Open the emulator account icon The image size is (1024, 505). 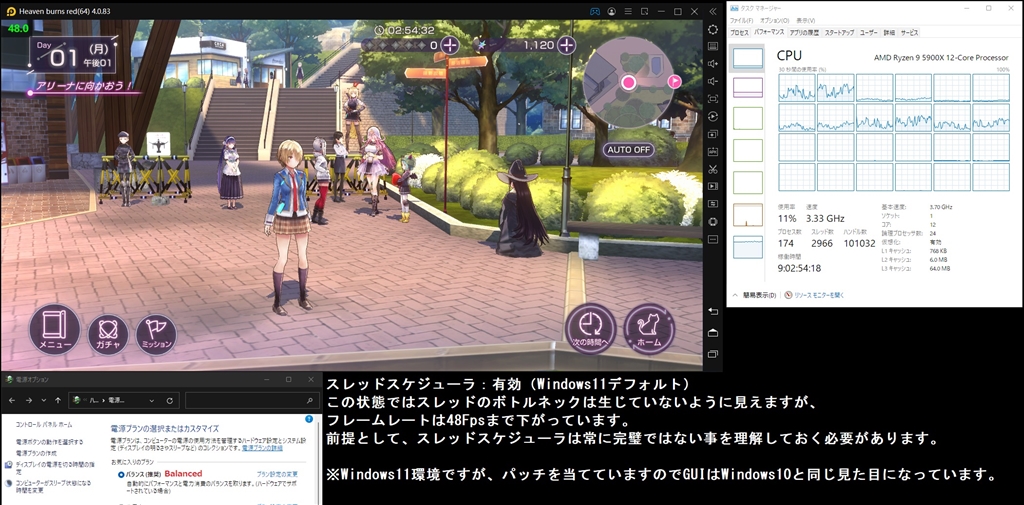611,11
